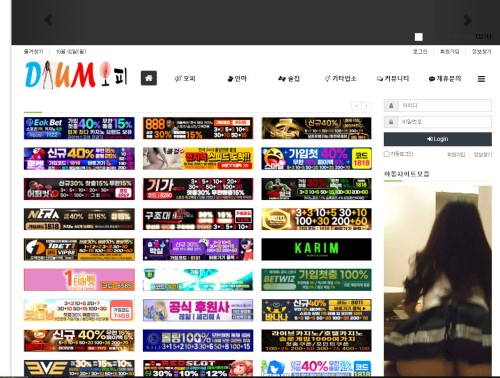Enable the 자동로그인 checkbox
Screen dimensions: 500x378
coord(386,154)
